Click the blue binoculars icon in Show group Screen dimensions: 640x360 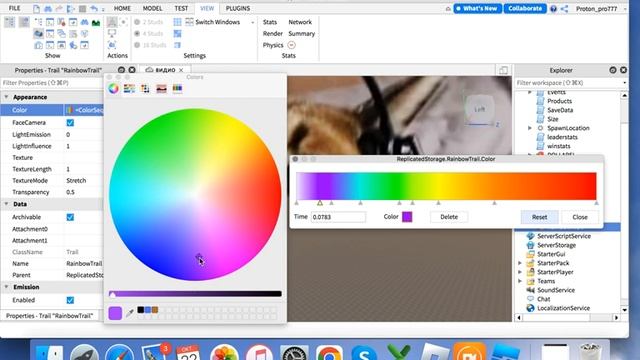click(84, 22)
